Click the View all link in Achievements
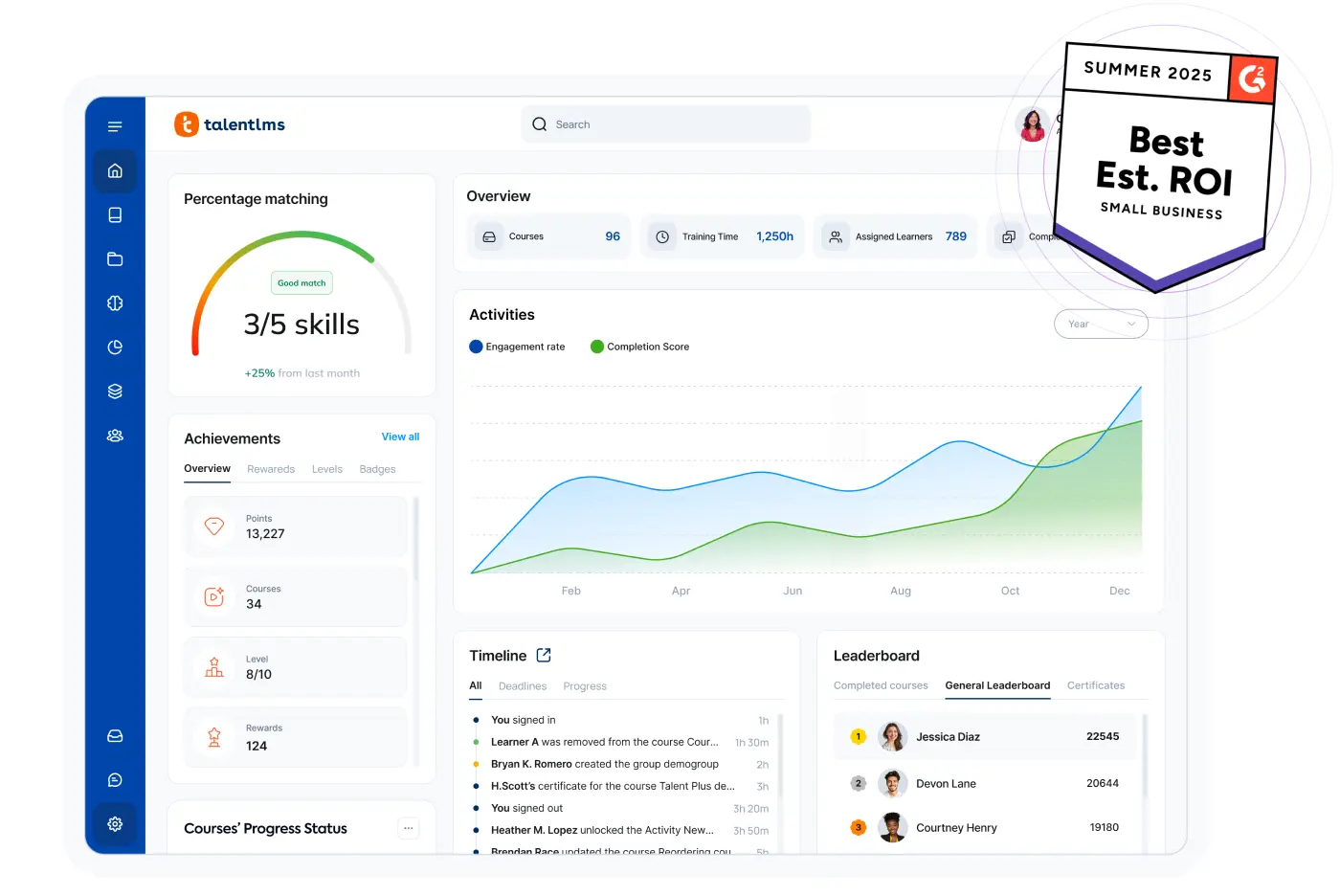This screenshot has height=896, width=1340. click(x=400, y=437)
